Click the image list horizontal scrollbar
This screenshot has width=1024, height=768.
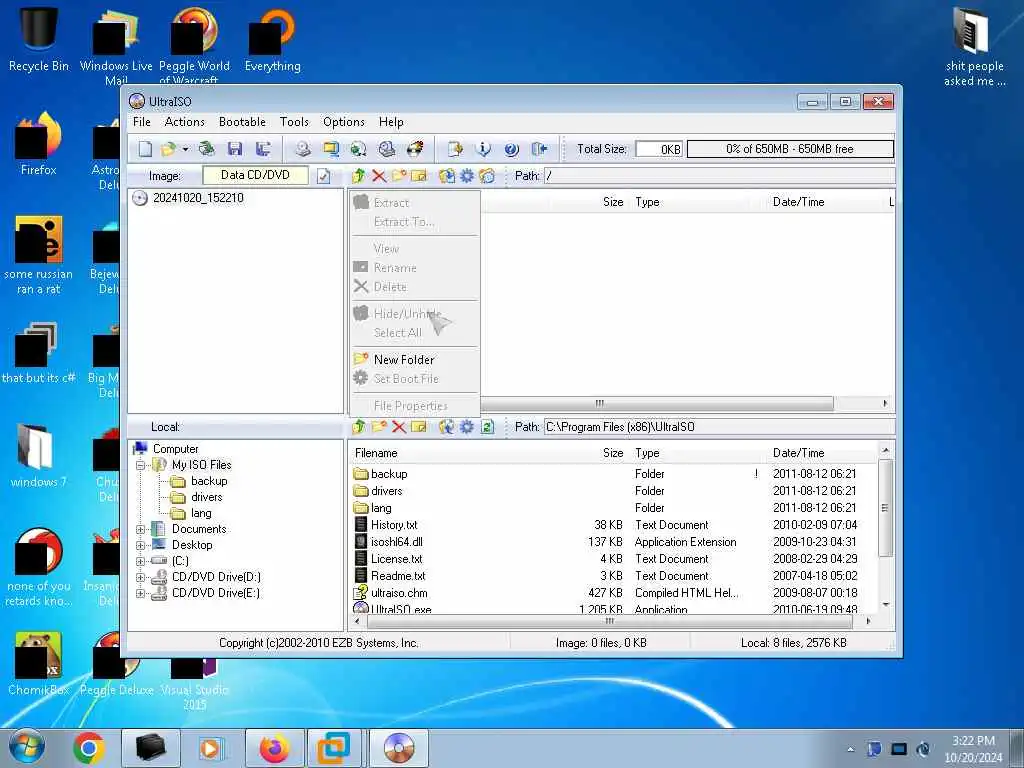[656, 404]
